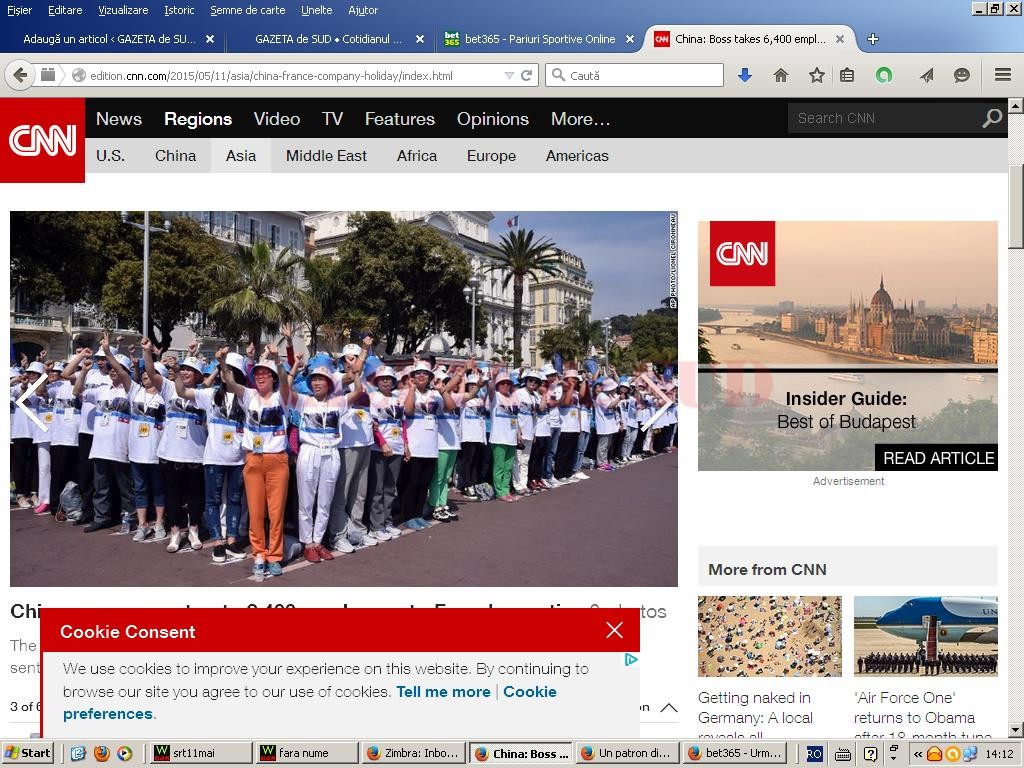Show the next gallery photo
The image size is (1024, 768).
(656, 402)
